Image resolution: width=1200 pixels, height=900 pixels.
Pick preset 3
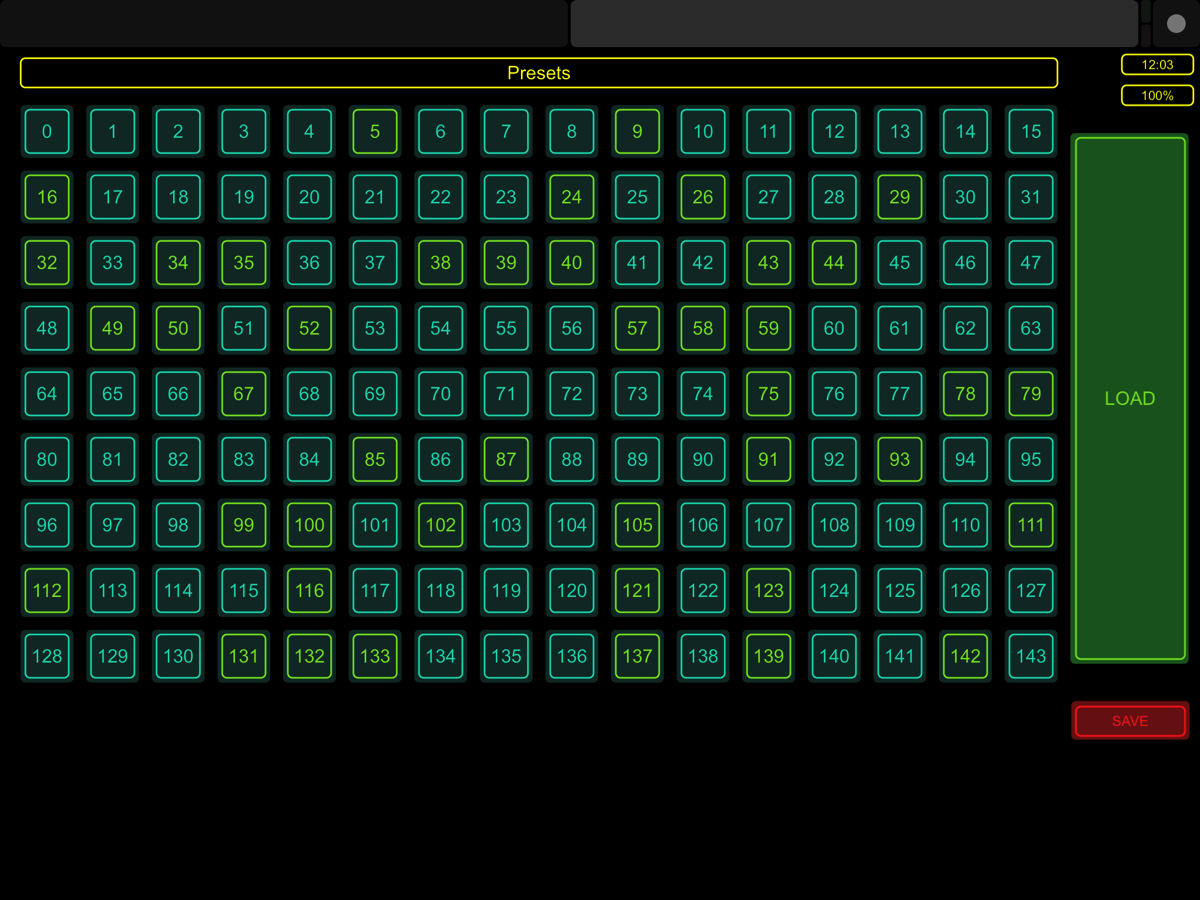point(244,131)
